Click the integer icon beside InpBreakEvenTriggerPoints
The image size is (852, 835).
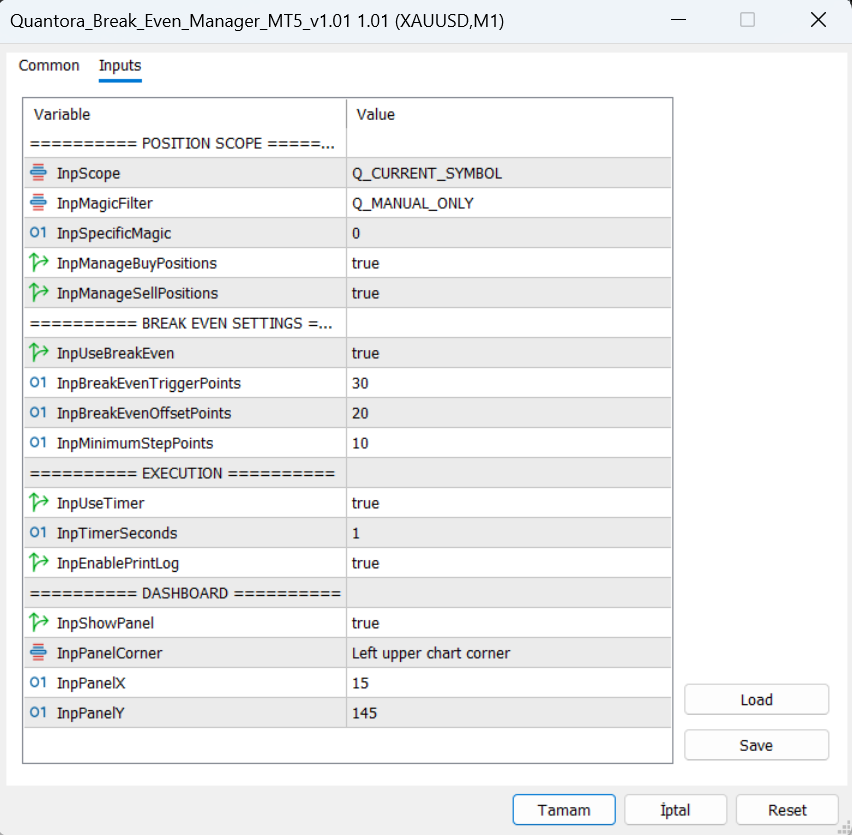pyautogui.click(x=38, y=383)
